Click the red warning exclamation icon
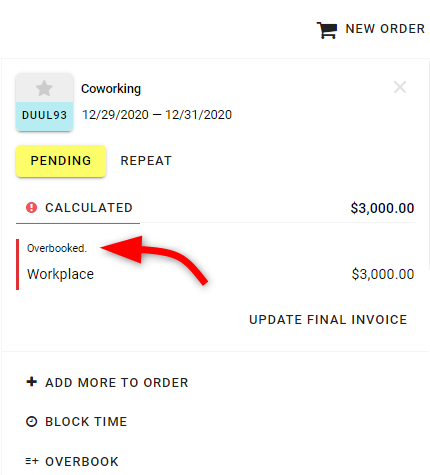430x475 pixels. click(32, 207)
